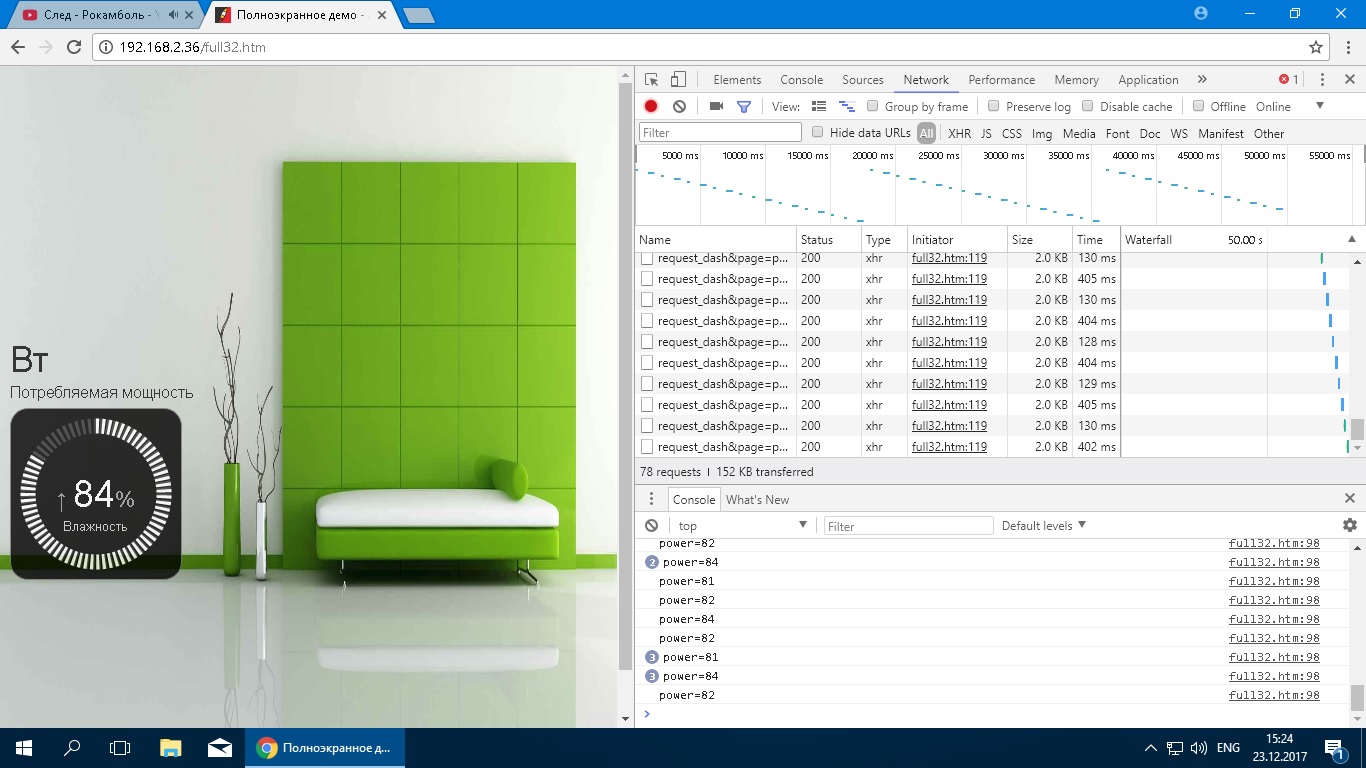This screenshot has height=768, width=1366.
Task: Click the network Filter text field
Action: tap(720, 132)
